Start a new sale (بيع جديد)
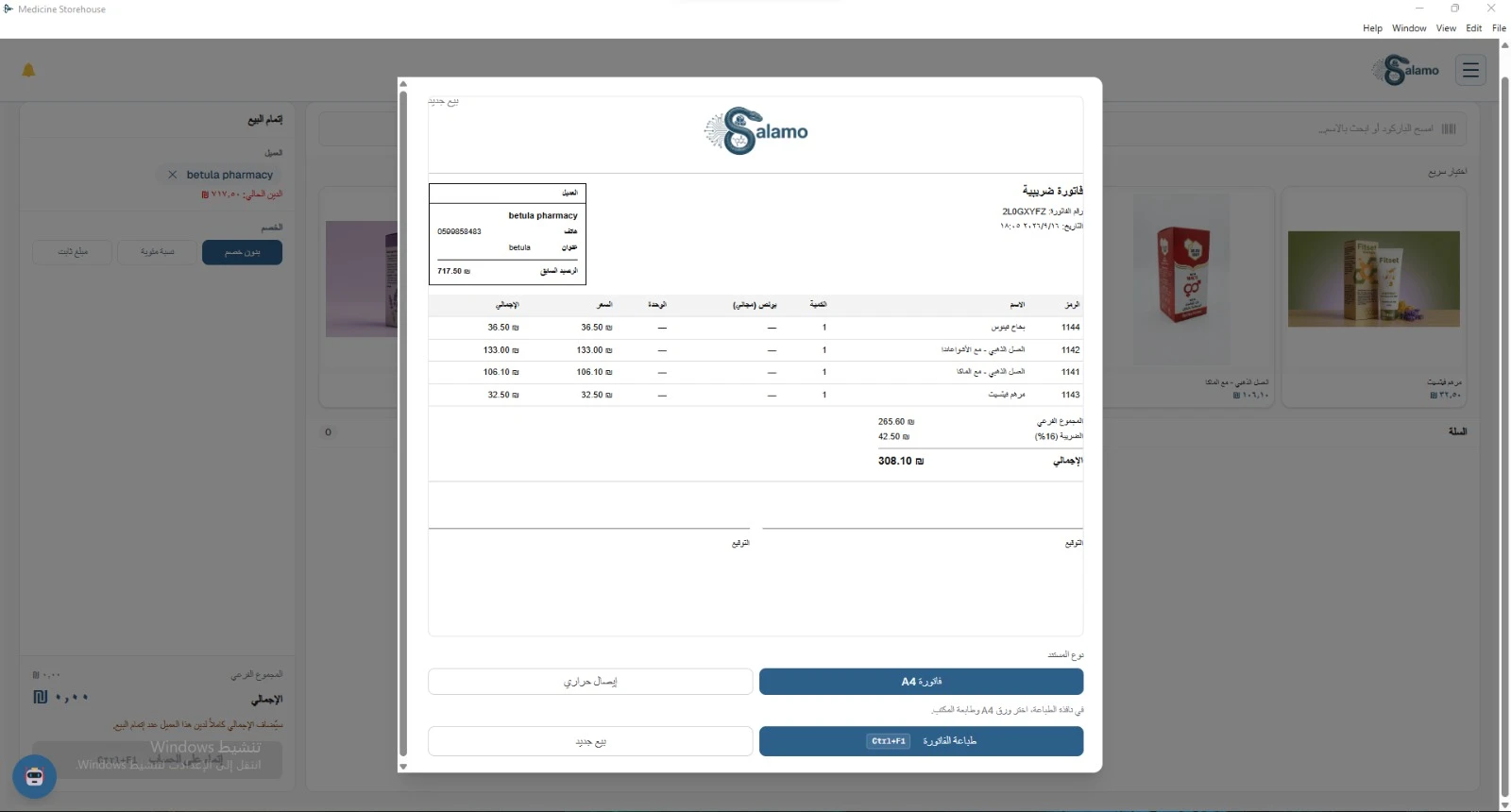 click(x=590, y=741)
